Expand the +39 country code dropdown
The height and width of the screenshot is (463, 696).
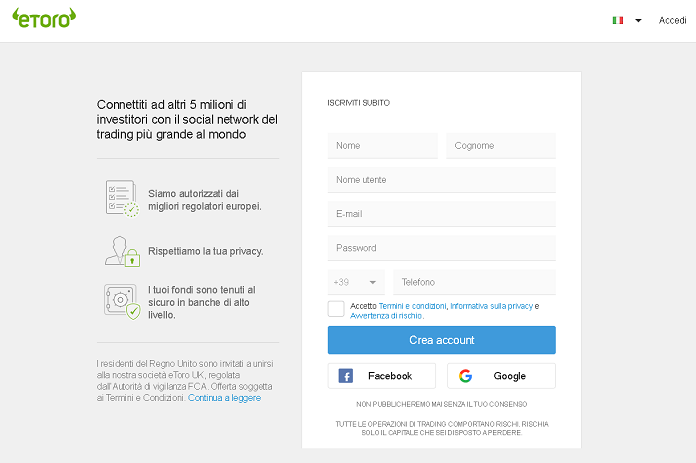tap(356, 282)
